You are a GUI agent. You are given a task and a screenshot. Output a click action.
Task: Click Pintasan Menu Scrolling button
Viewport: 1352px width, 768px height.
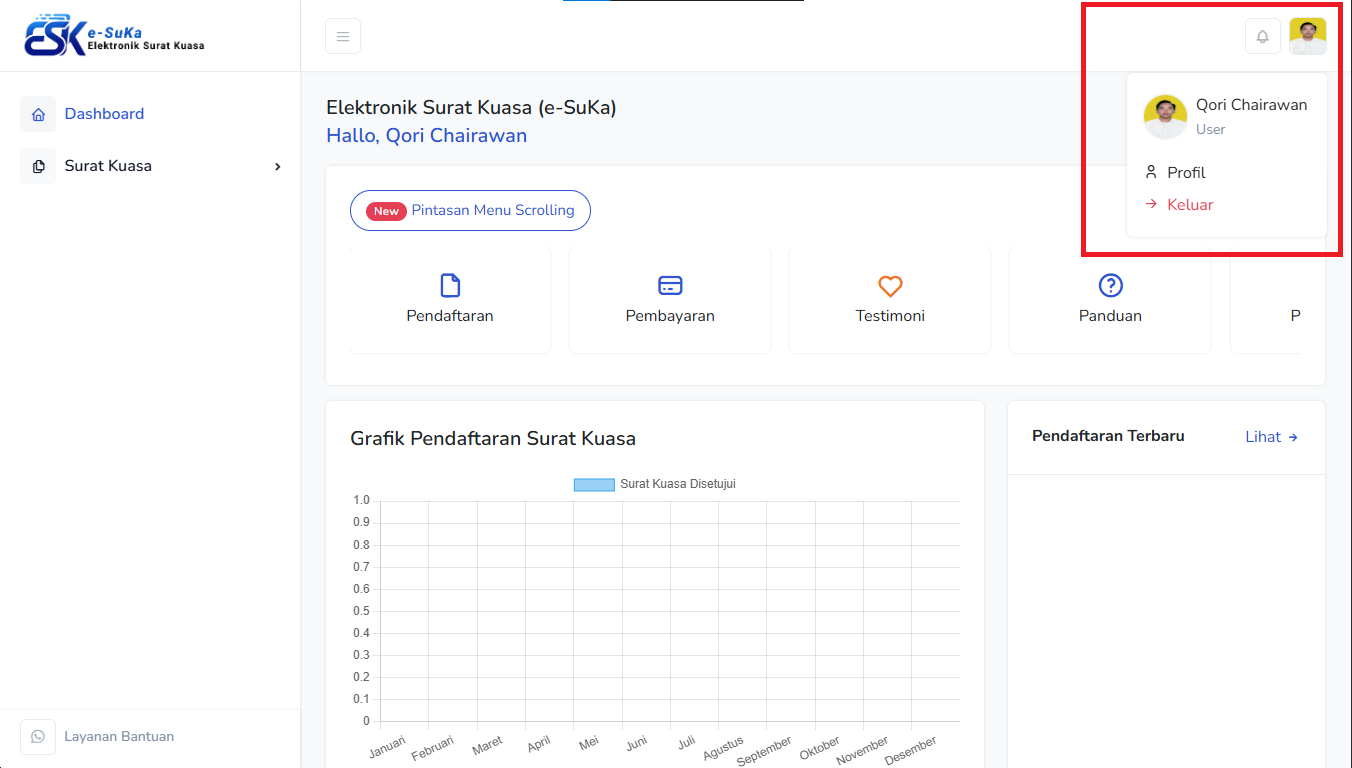pos(470,211)
